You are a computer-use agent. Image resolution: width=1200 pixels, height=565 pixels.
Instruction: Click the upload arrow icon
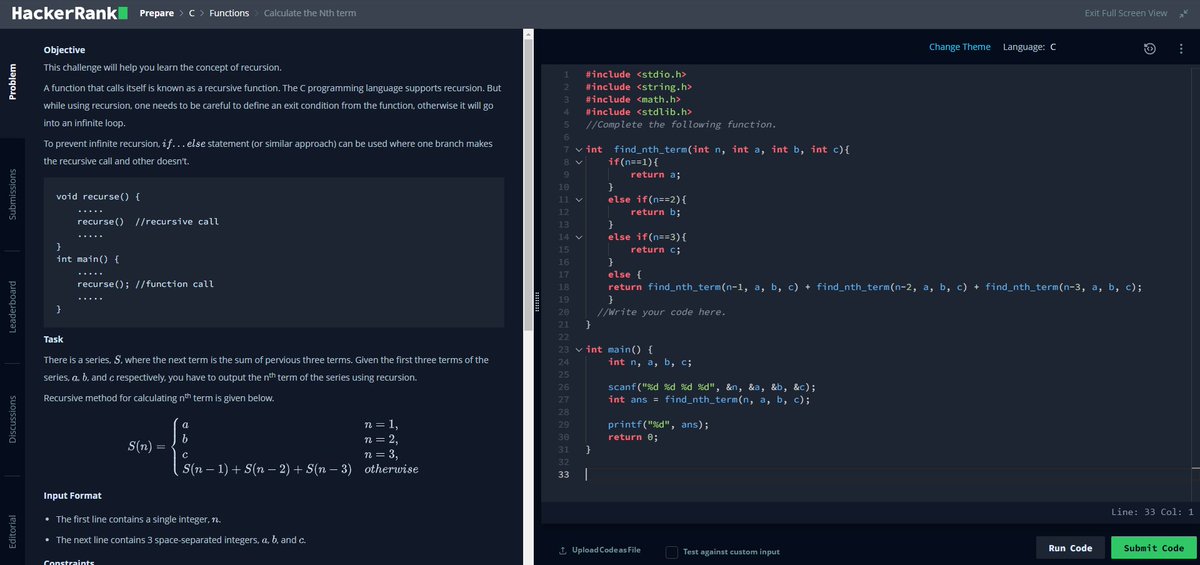click(x=562, y=551)
